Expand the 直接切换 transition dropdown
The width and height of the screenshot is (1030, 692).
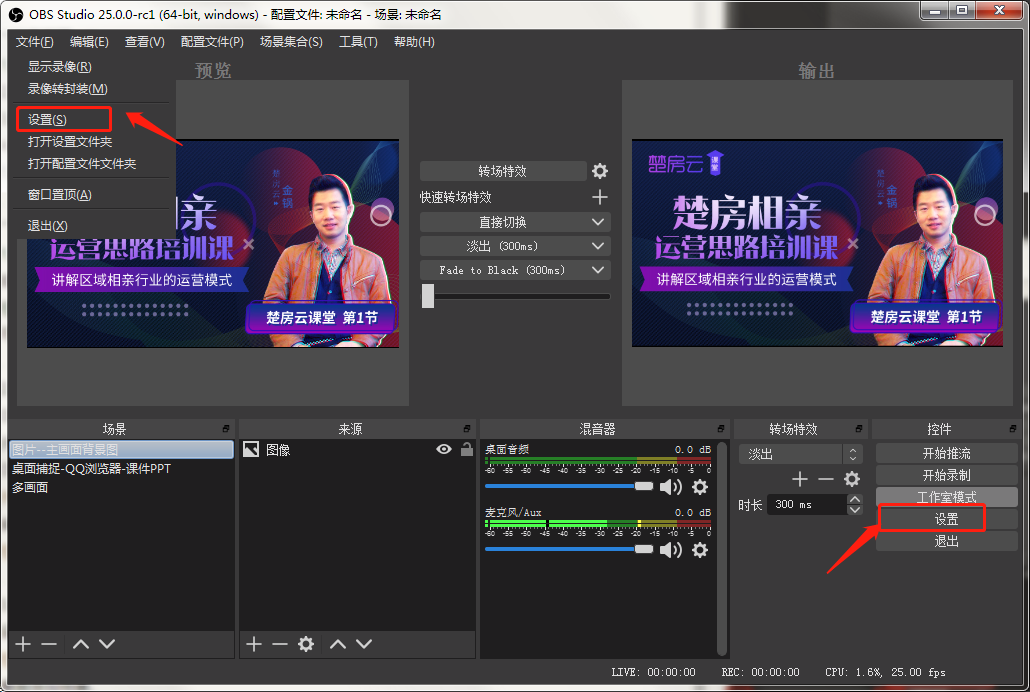pos(598,222)
